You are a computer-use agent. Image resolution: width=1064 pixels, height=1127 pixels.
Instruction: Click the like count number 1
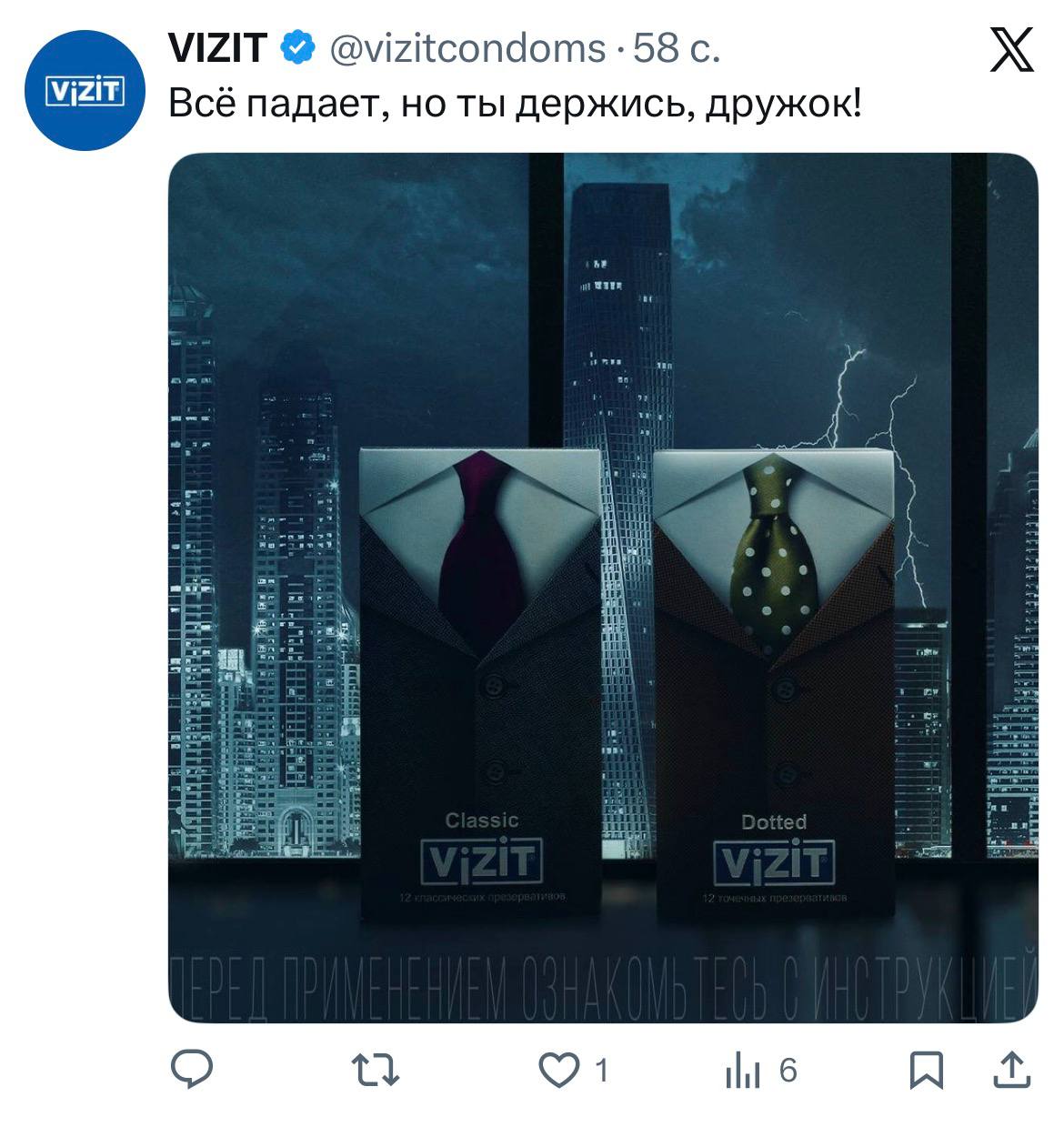tap(600, 1071)
